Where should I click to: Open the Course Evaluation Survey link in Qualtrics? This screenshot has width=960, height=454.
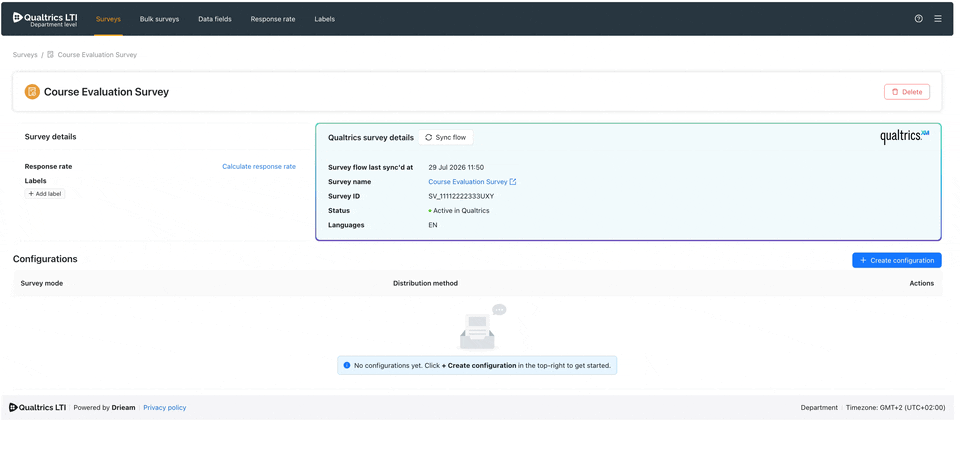tap(468, 182)
